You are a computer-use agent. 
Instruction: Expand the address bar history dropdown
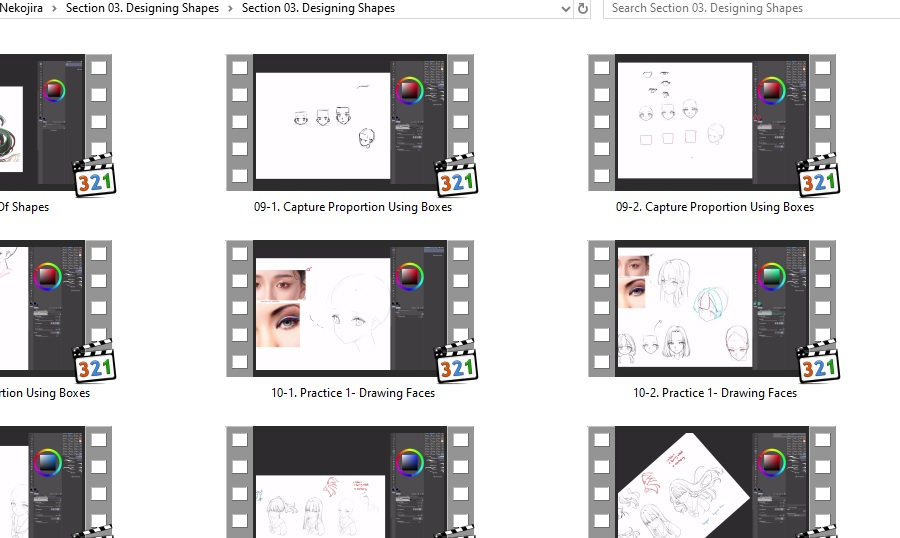(566, 9)
